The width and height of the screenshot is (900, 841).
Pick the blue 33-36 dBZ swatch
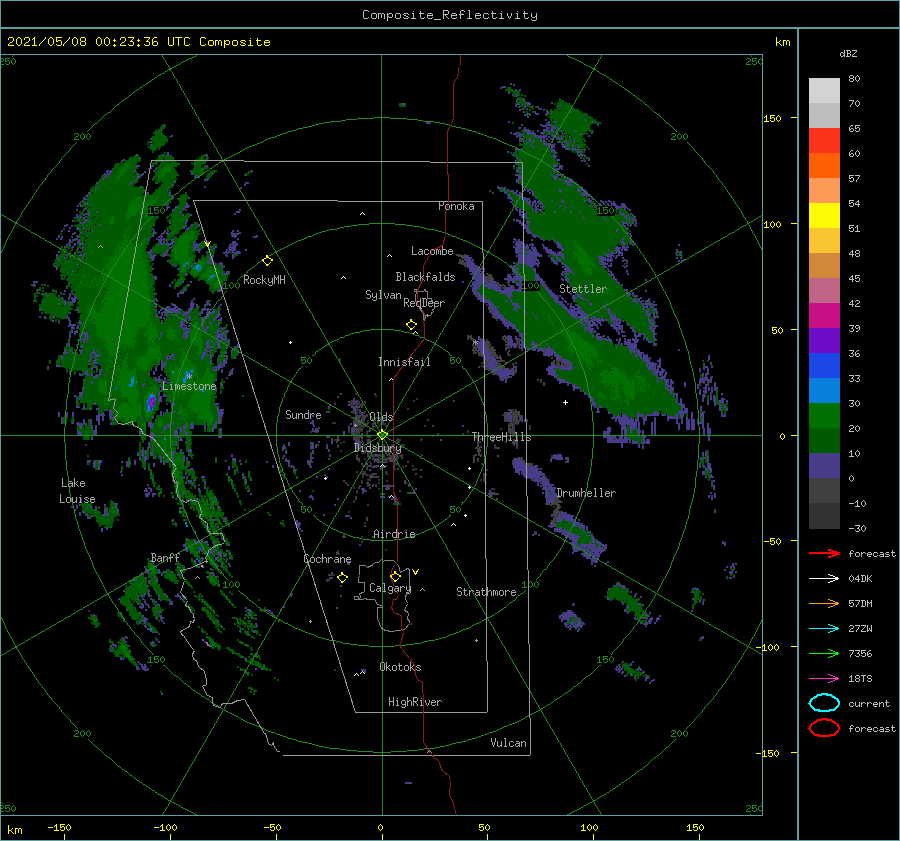tap(824, 366)
